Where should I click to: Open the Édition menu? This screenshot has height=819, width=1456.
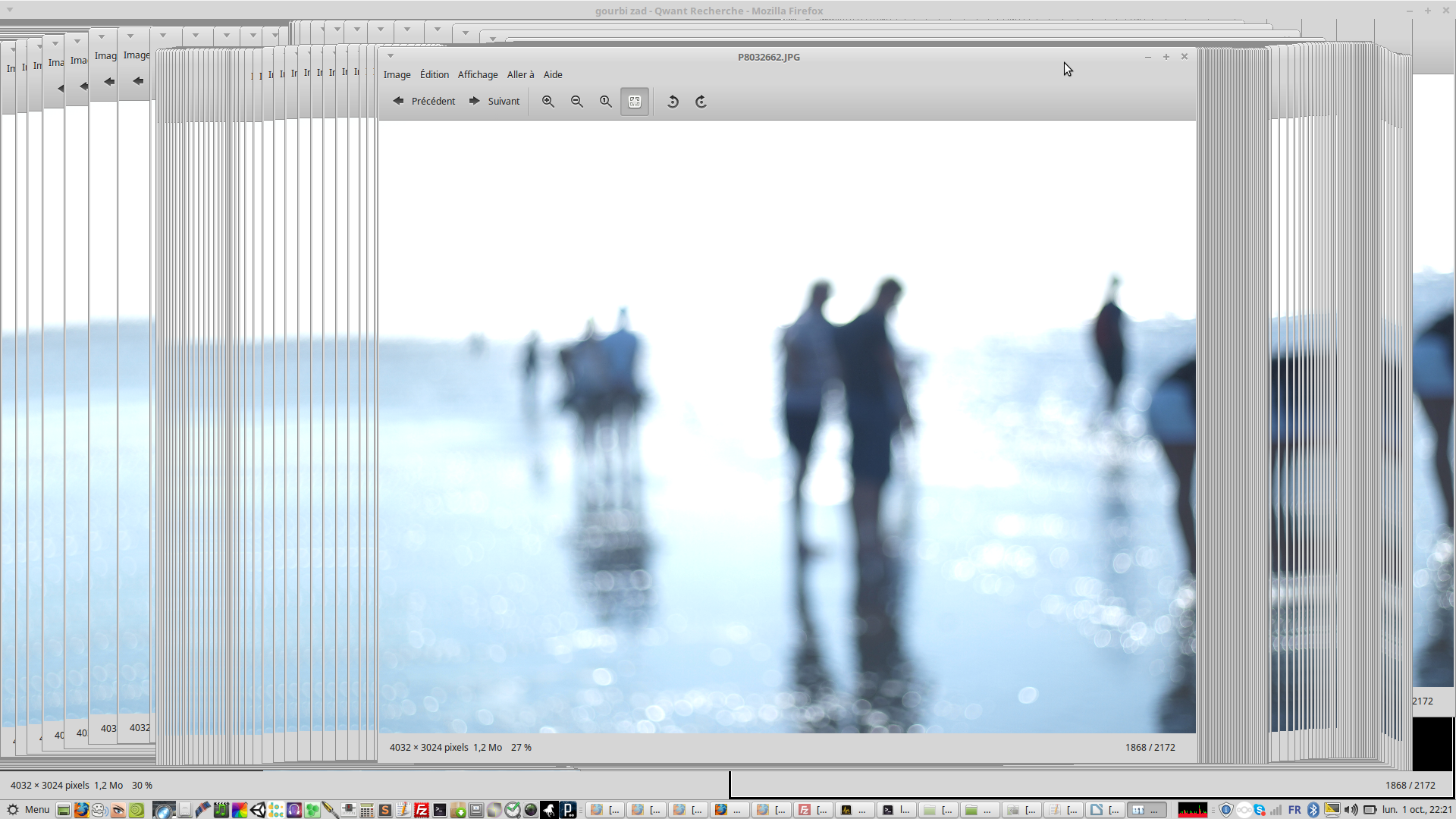point(434,74)
